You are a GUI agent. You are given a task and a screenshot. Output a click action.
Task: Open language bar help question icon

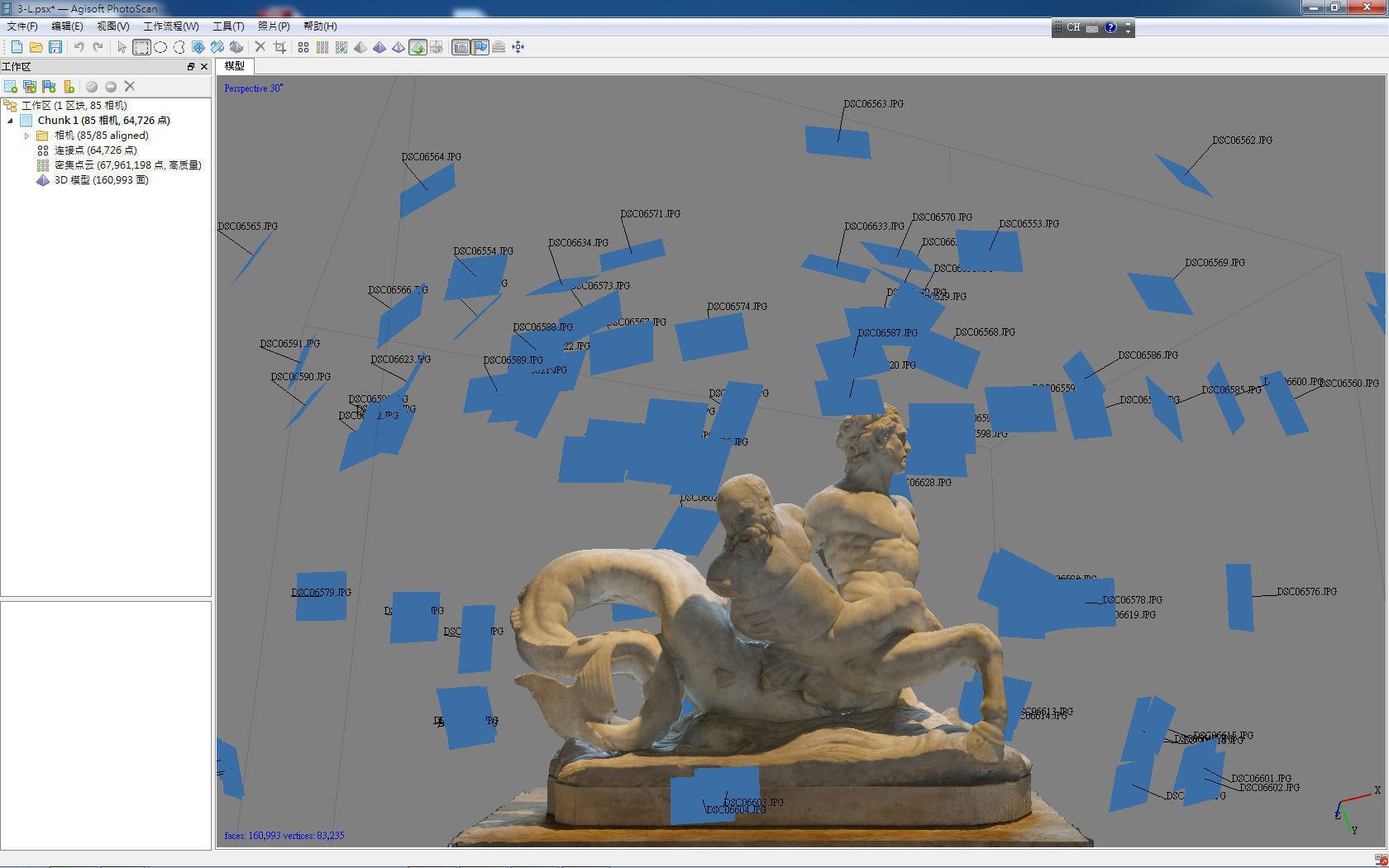click(1110, 27)
